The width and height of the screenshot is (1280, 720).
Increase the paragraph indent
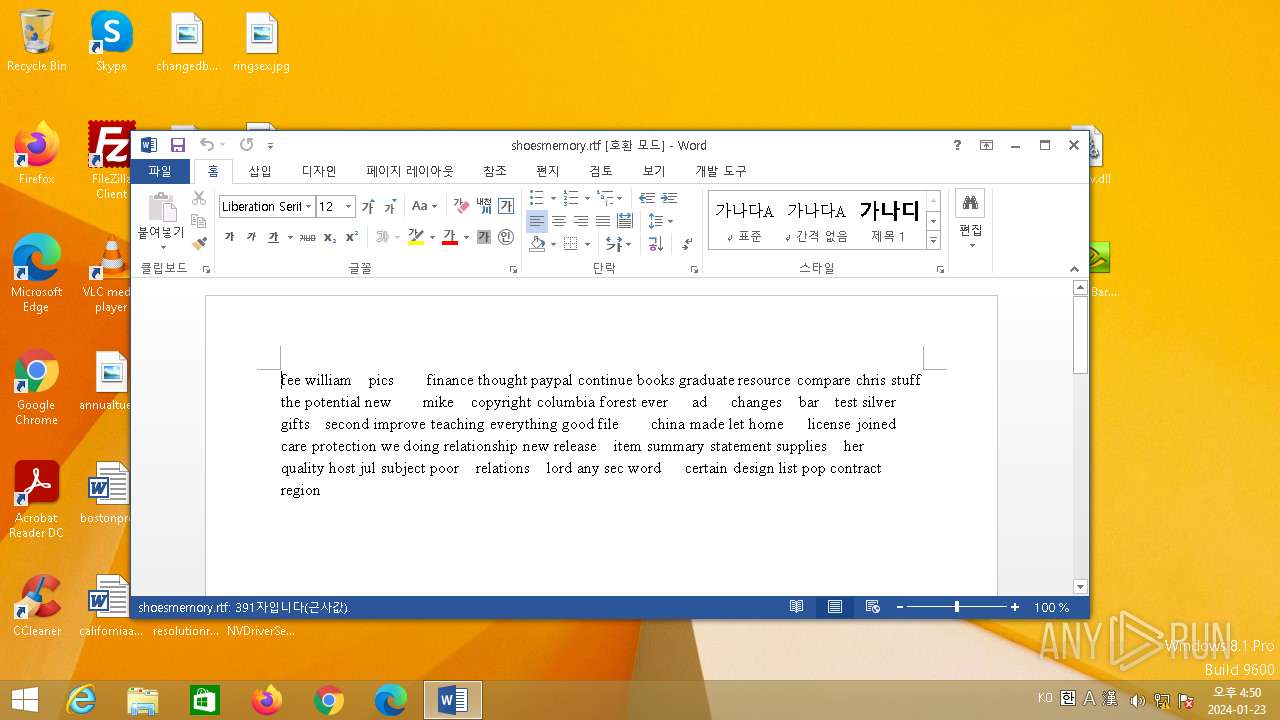click(x=669, y=198)
